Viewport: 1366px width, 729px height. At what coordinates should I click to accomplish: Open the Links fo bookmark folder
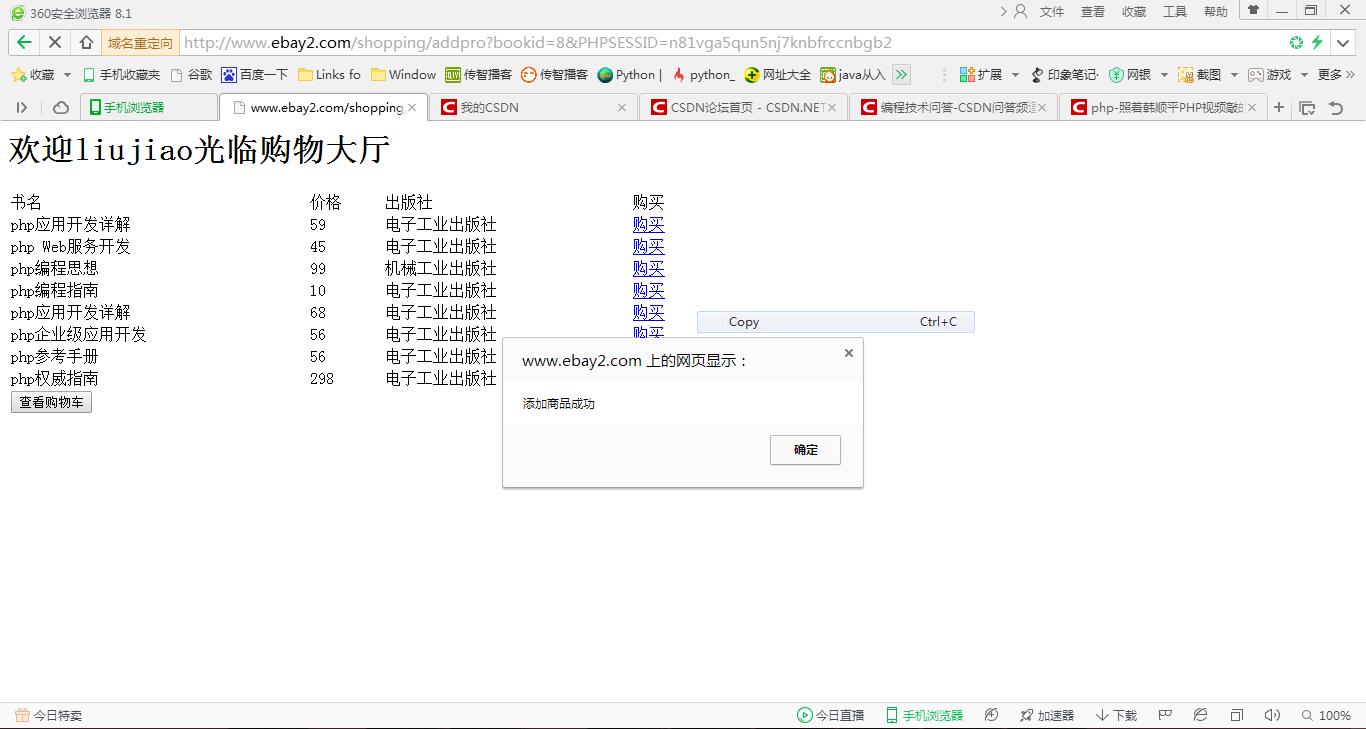[x=330, y=75]
